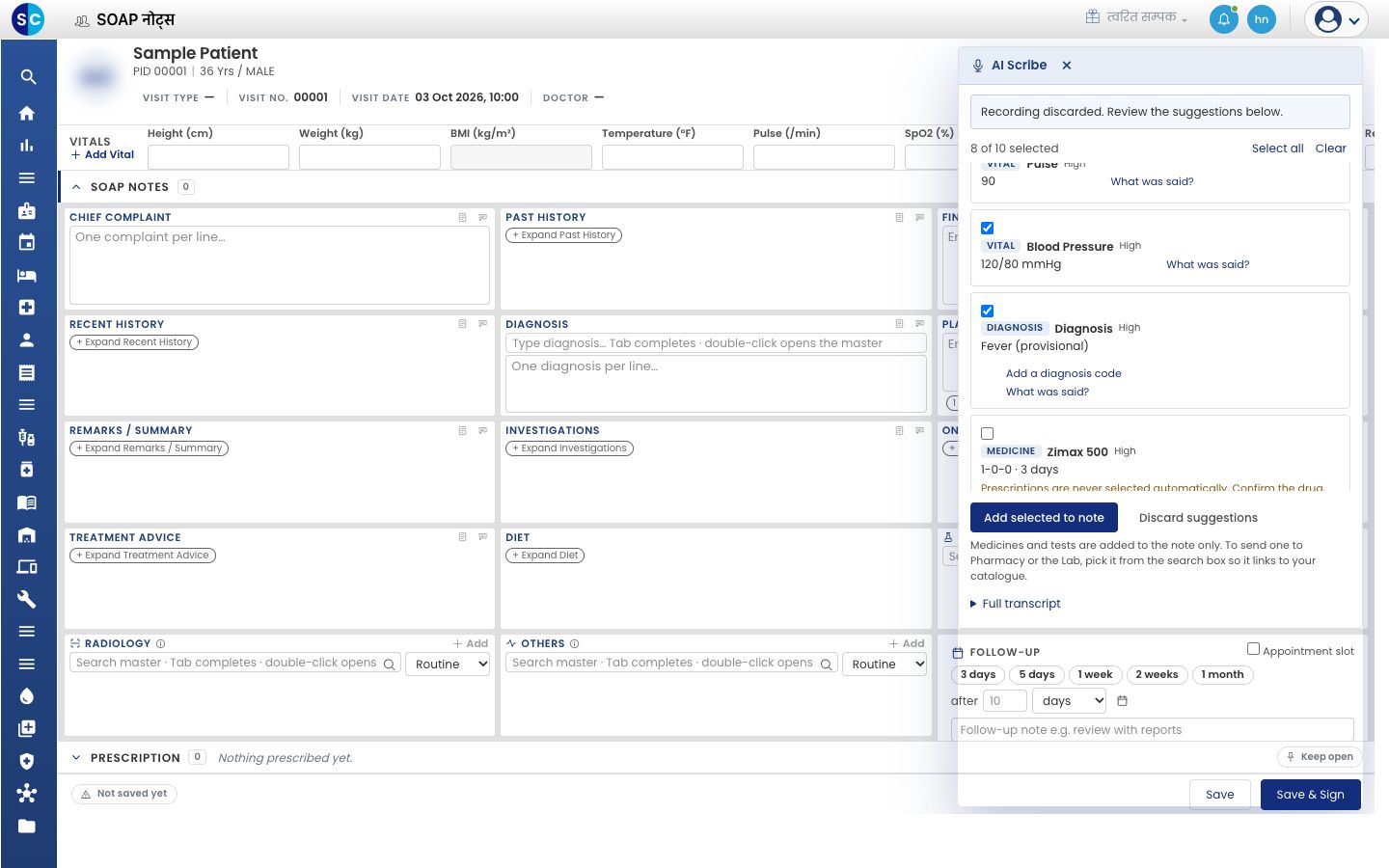This screenshot has height=868, width=1389.
Task: Click the Chief Complaint text area
Action: [x=280, y=265]
